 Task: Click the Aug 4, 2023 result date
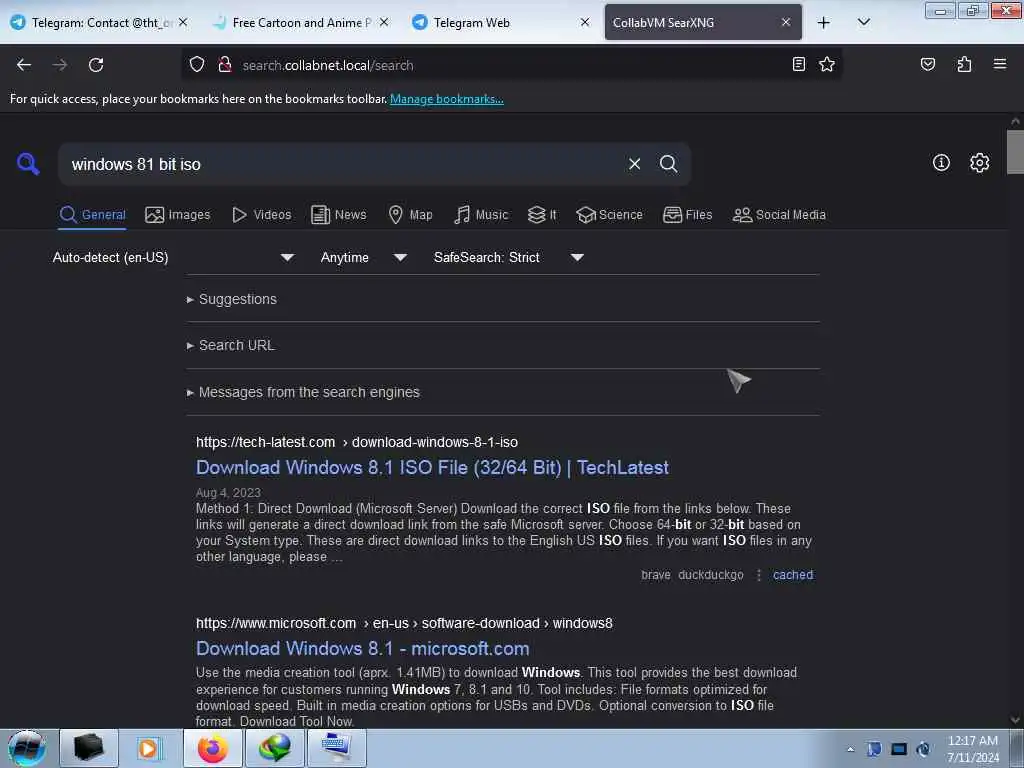coord(228,492)
